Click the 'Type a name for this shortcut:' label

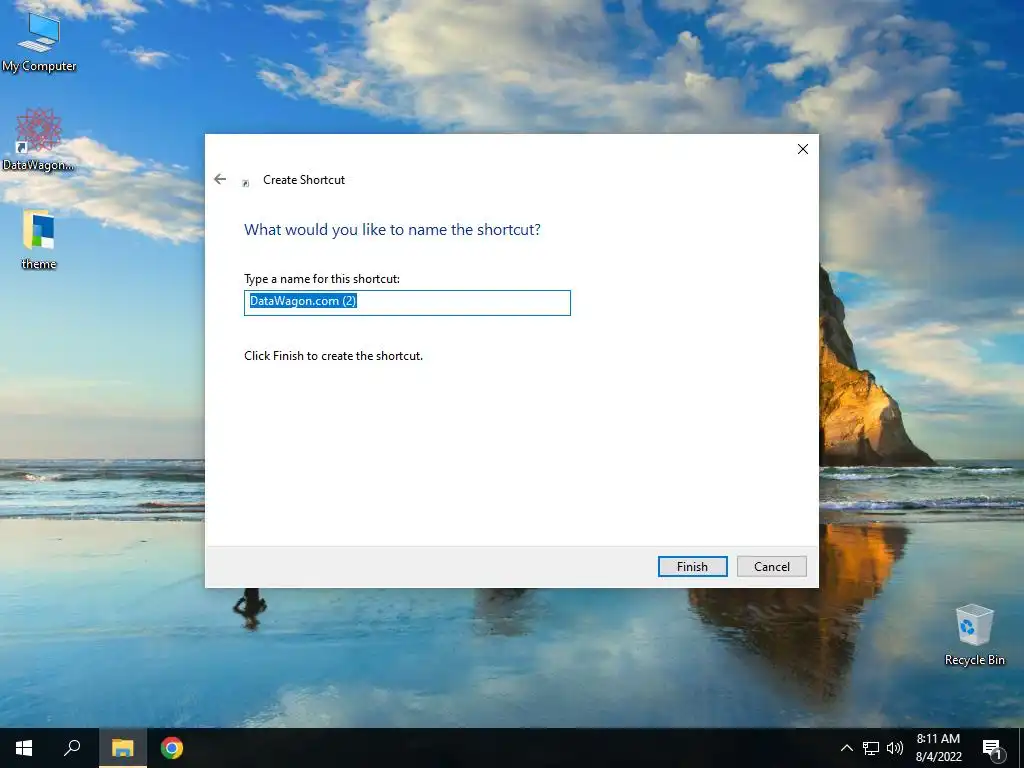coord(322,279)
